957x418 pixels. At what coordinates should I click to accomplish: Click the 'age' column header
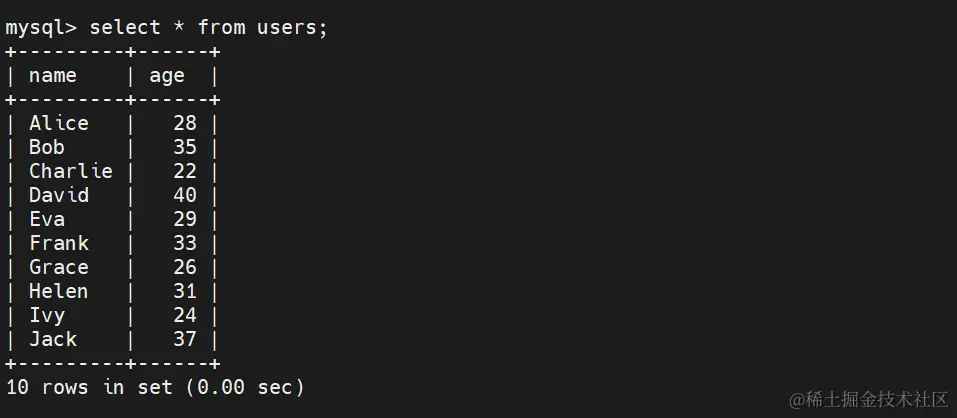click(x=167, y=76)
